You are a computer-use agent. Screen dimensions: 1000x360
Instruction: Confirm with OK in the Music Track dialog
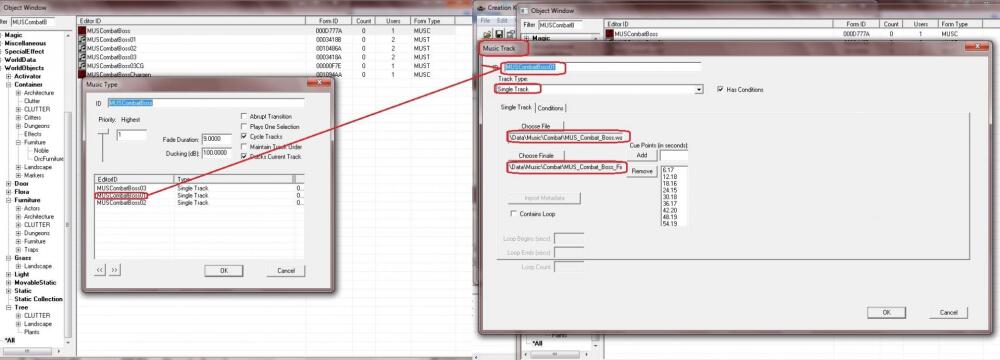pyautogui.click(x=886, y=312)
